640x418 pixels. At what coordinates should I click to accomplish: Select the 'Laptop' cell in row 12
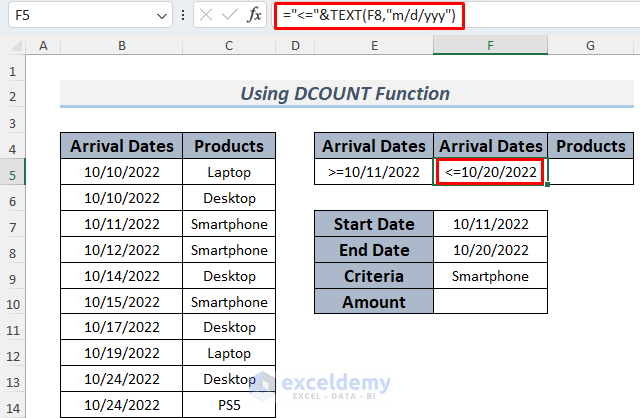229,353
